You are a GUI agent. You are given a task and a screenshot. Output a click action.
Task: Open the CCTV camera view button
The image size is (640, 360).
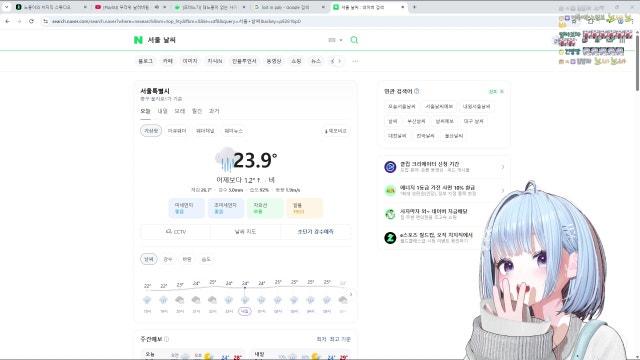[176, 232]
